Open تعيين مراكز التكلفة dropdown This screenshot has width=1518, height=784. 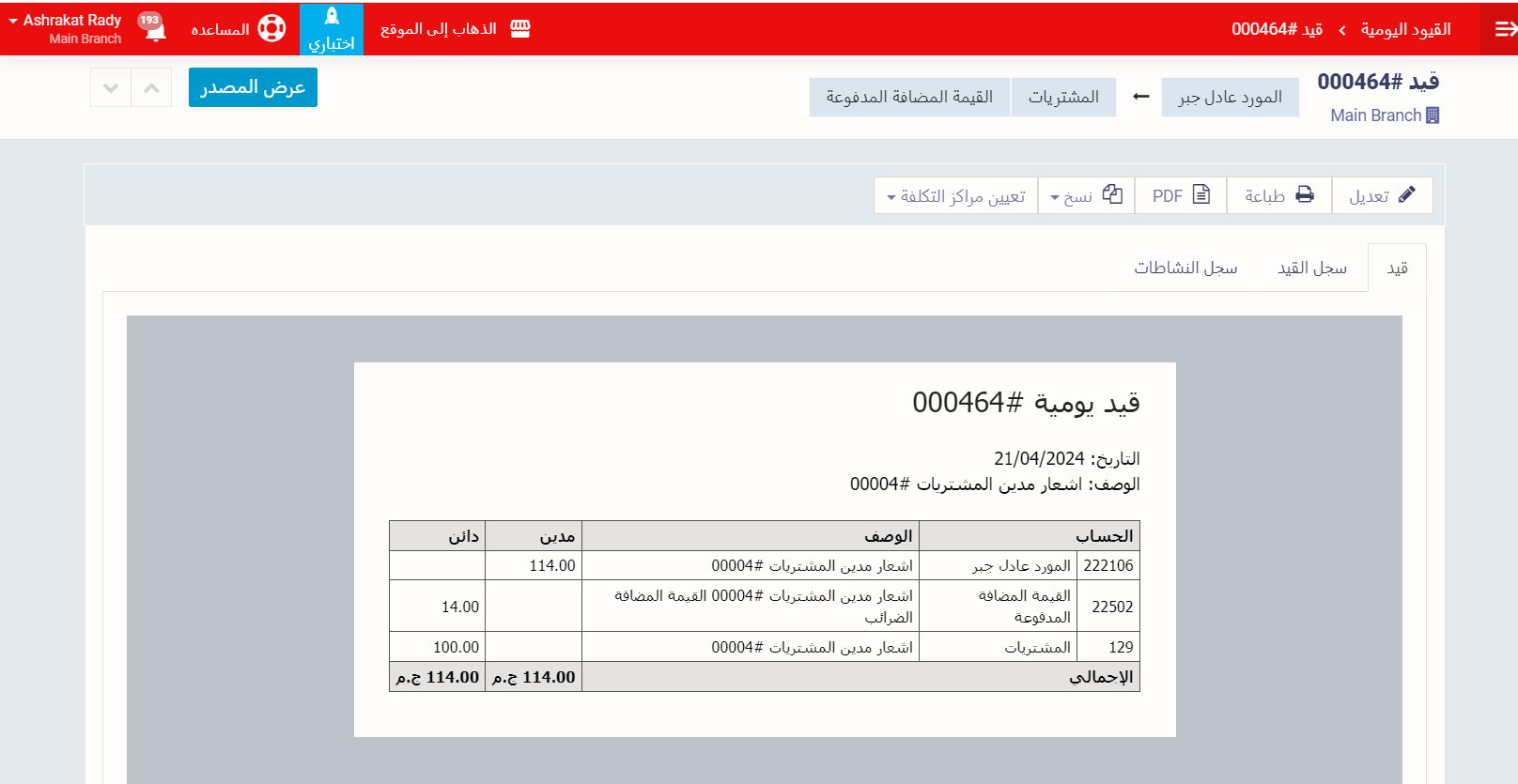pos(956,195)
